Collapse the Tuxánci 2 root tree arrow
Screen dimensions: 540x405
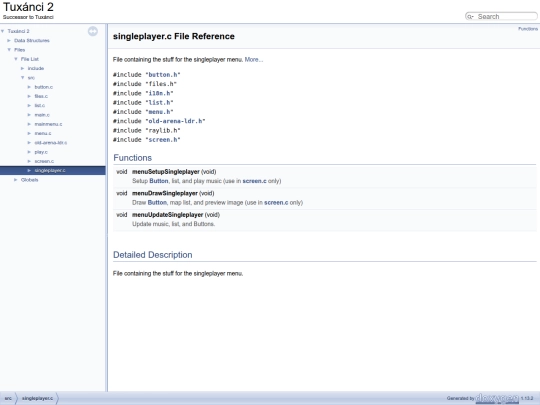(x=3, y=31)
